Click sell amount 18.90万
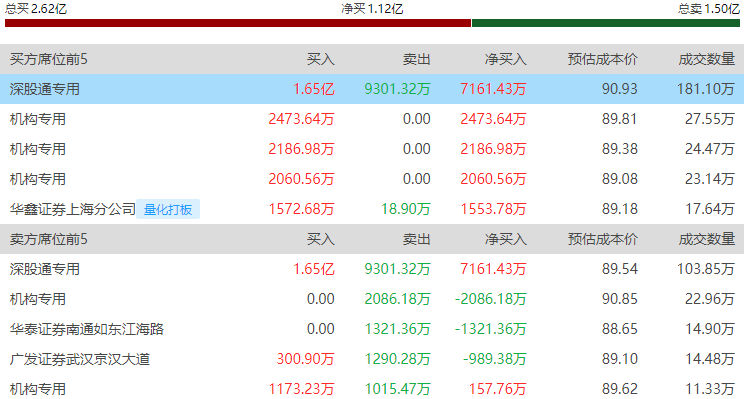The width and height of the screenshot is (744, 399). pos(406,209)
